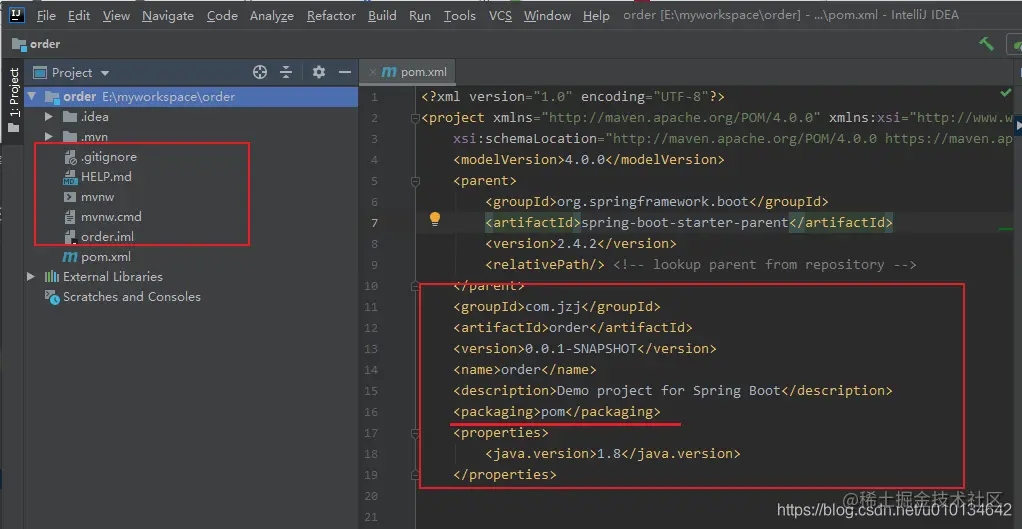Click the mvnw.cmd file icon
The width and height of the screenshot is (1022, 529).
70,217
